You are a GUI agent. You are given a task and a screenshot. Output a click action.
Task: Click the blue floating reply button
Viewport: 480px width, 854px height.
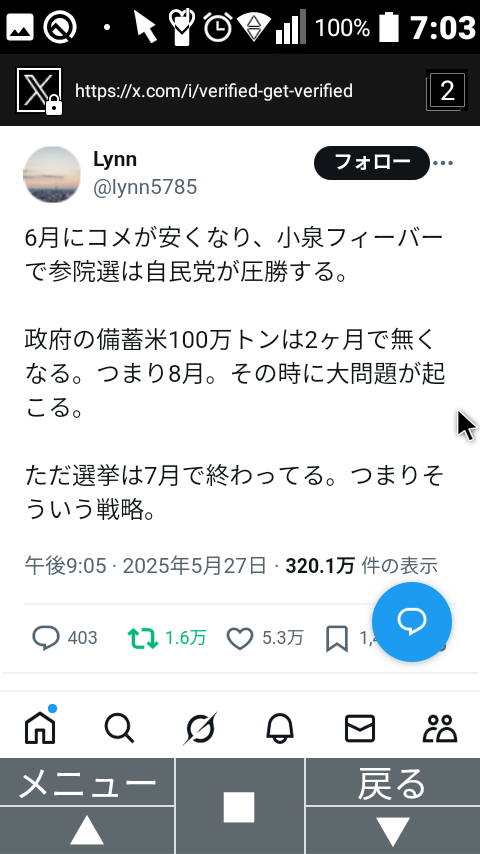point(412,621)
